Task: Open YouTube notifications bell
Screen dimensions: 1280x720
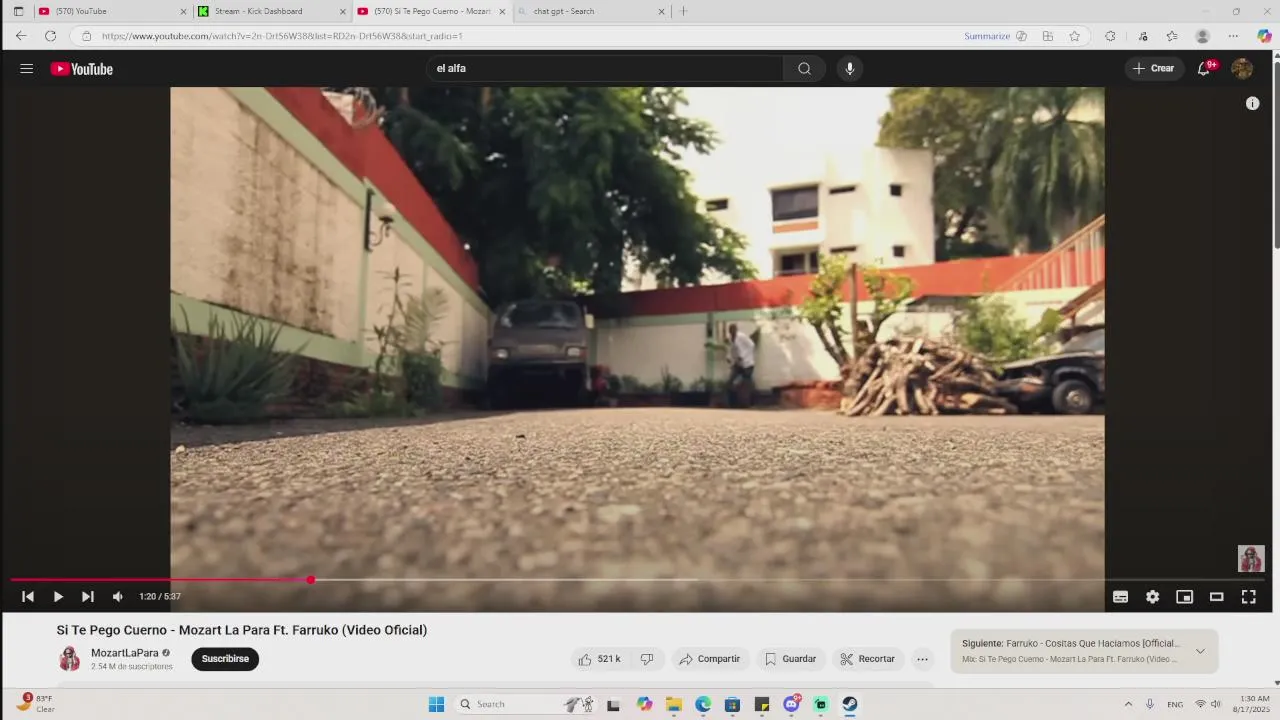Action: tap(1205, 68)
